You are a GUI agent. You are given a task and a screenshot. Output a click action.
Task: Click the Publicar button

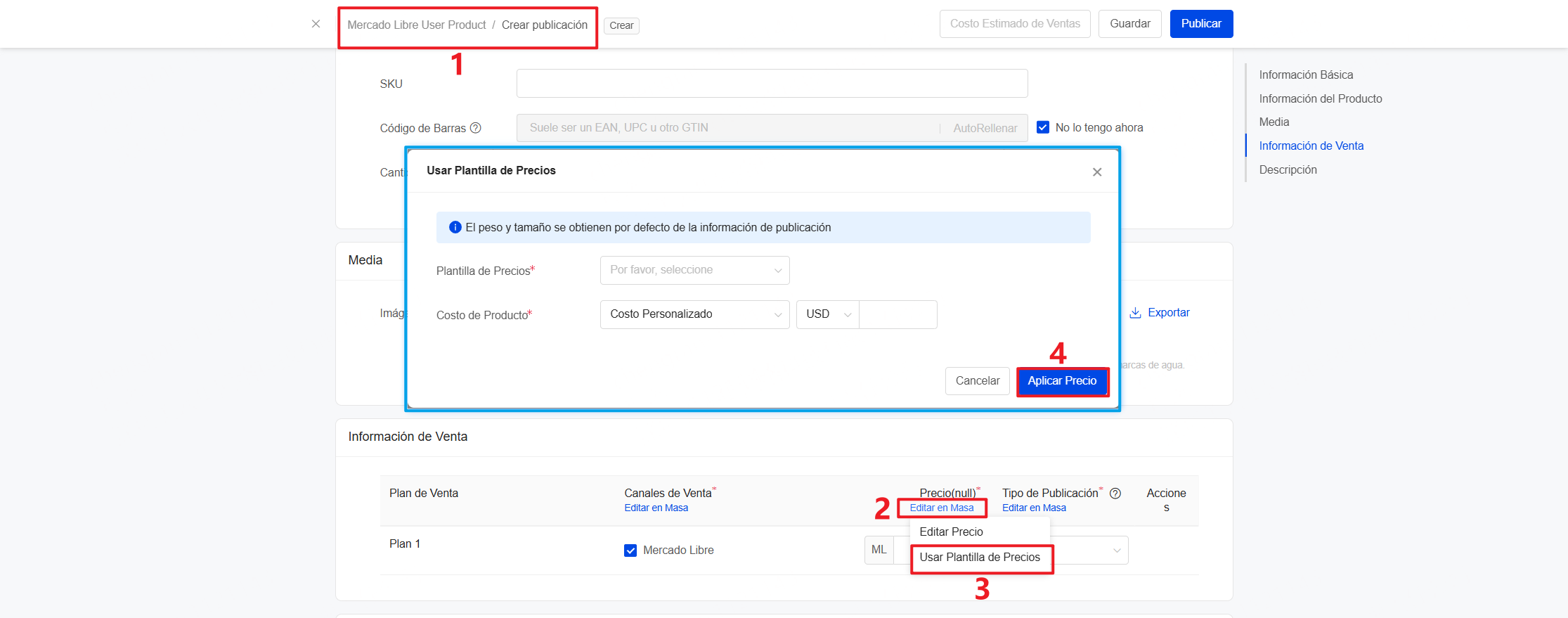tap(1201, 24)
